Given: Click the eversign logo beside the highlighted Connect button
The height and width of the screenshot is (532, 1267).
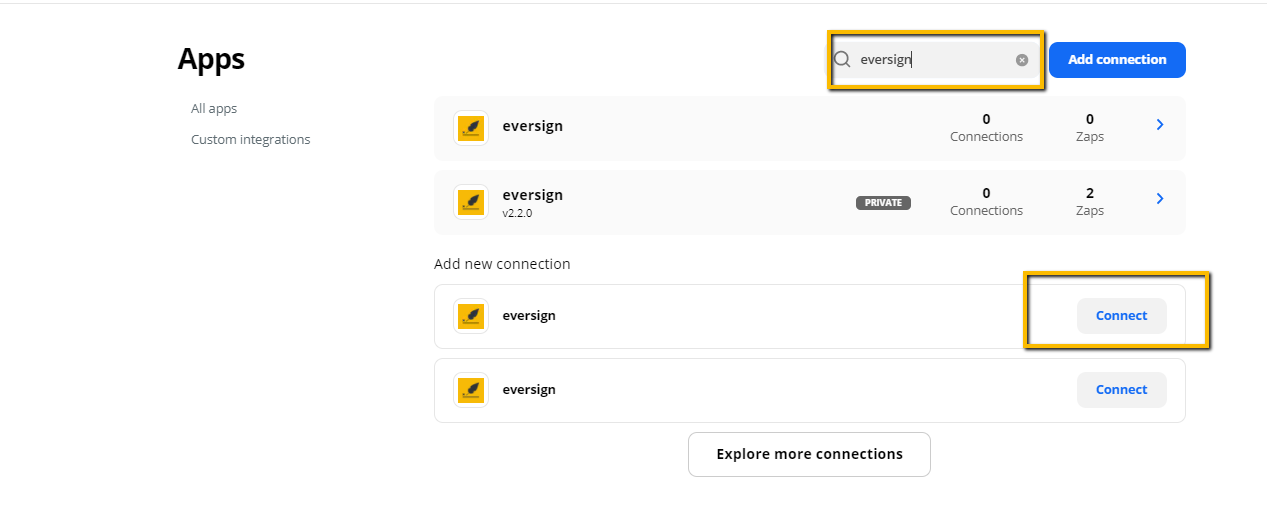Looking at the screenshot, I should [x=471, y=316].
